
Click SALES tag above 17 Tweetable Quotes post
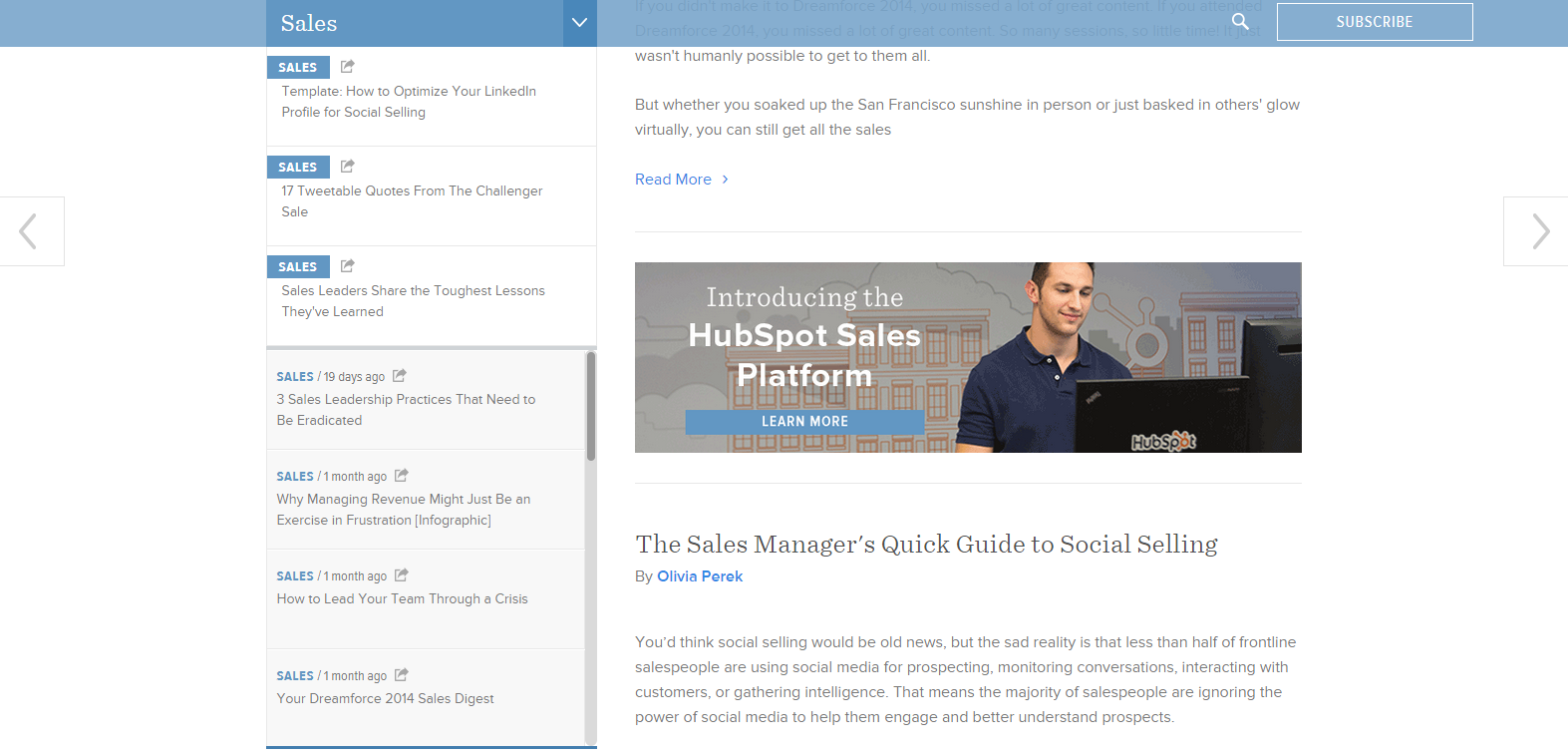point(298,167)
